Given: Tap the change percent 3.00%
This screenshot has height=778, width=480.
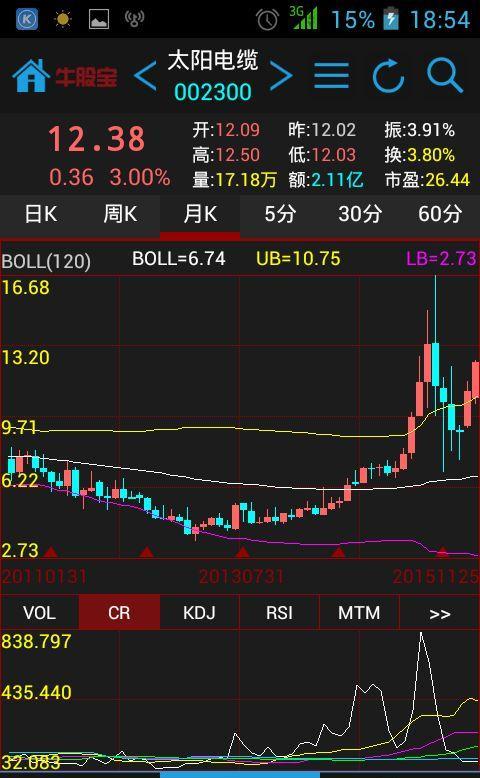Looking at the screenshot, I should [x=140, y=177].
